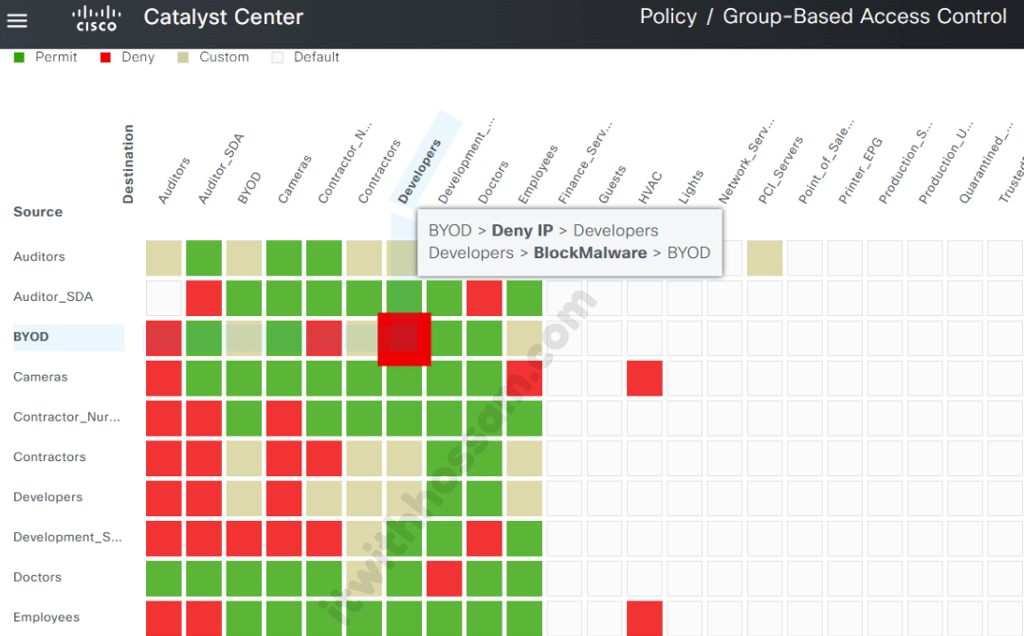Open the Contractors to Contractor_N deny cell
This screenshot has height=636, width=1024.
coord(324,458)
